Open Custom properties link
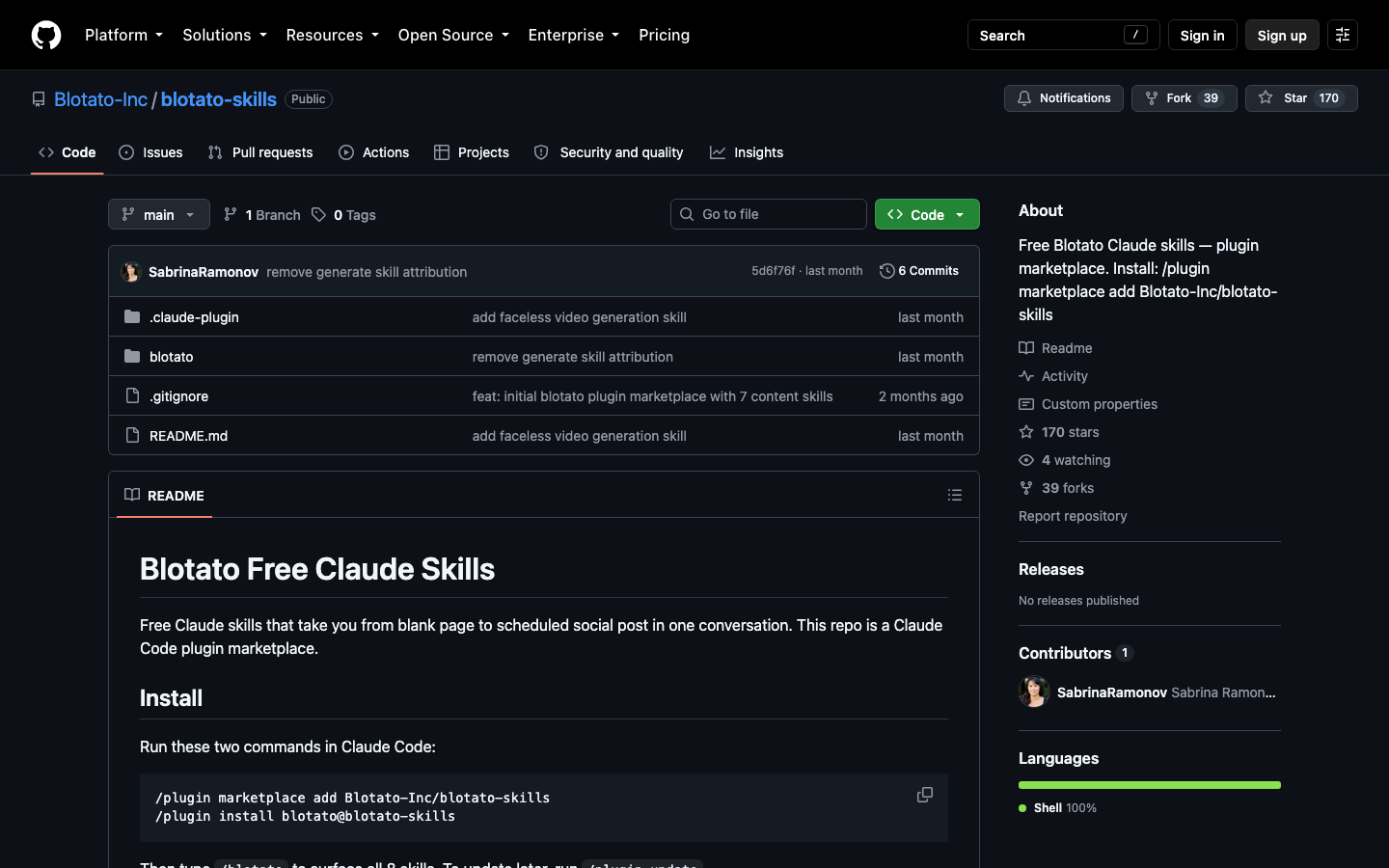 coord(1088,404)
